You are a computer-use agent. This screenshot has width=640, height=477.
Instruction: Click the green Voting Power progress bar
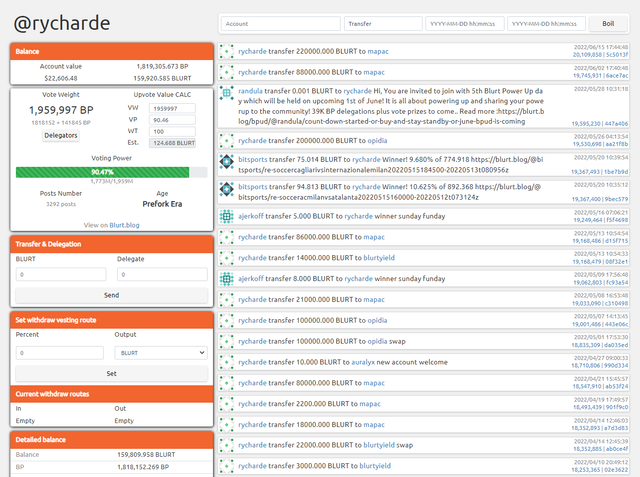click(x=102, y=172)
